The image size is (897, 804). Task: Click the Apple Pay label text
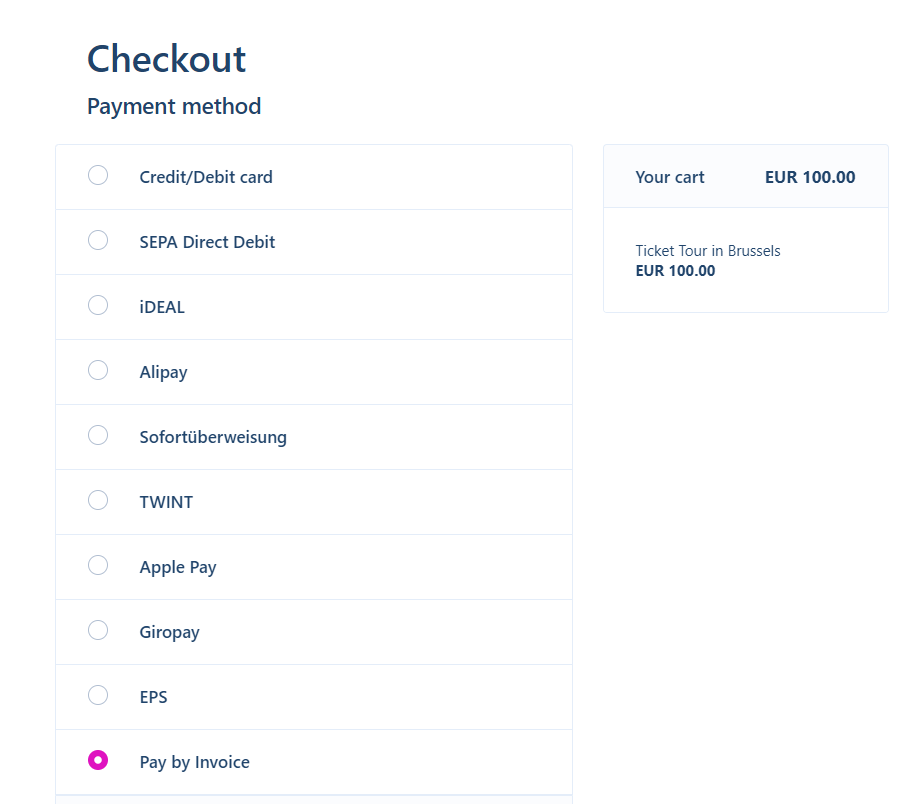(x=178, y=567)
